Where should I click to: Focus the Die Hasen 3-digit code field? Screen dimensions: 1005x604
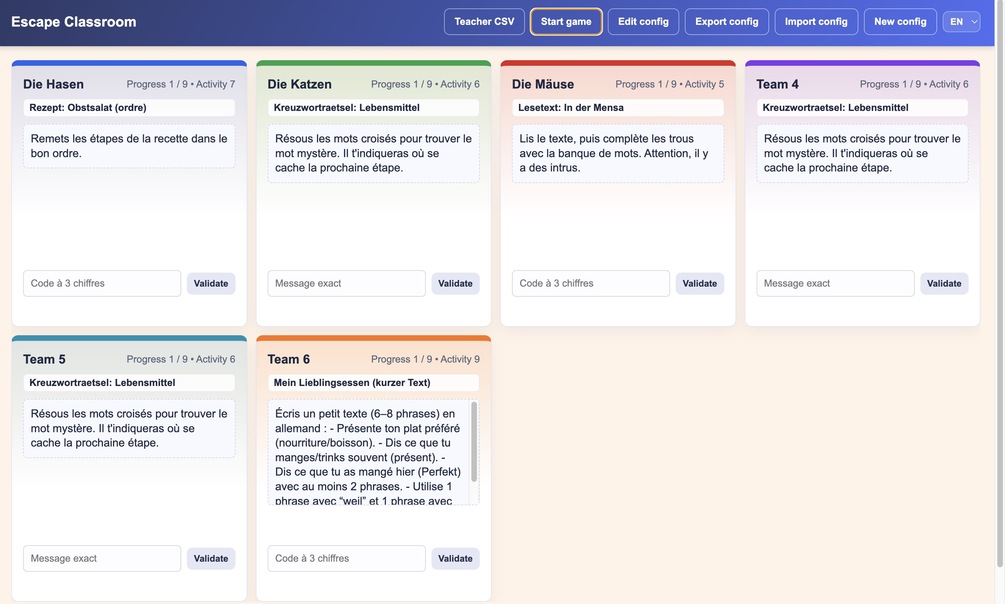(102, 284)
